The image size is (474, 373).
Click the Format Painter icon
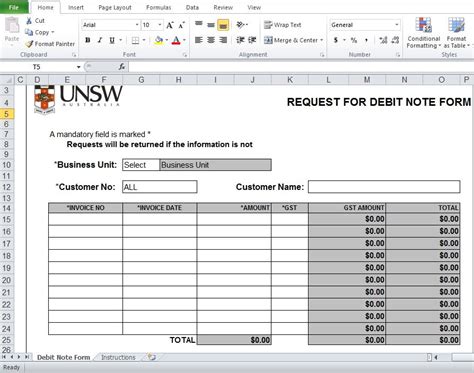pyautogui.click(x=29, y=44)
